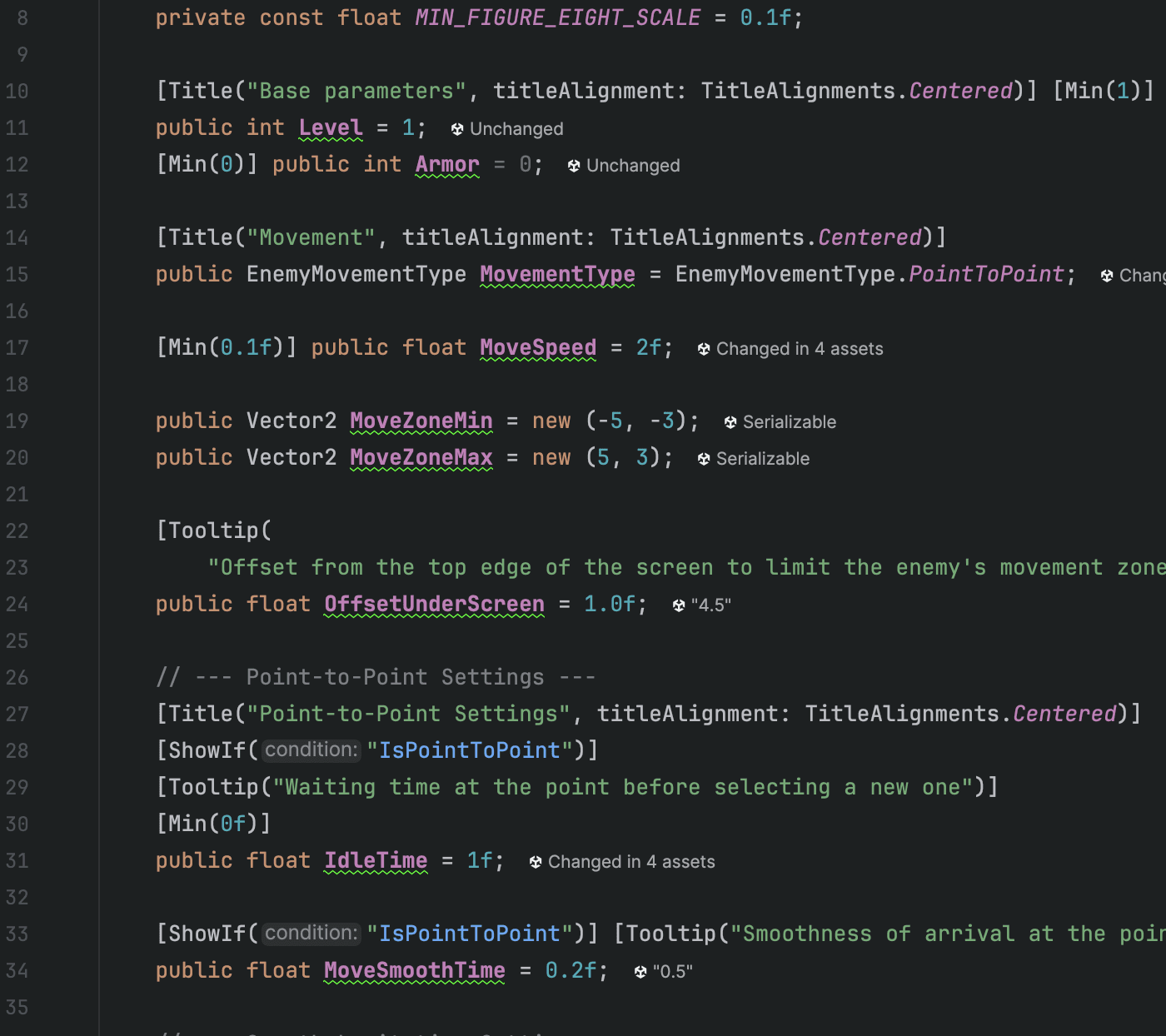Click the [Min(0f)] attribute on line 30
1166x1036 pixels.
(214, 824)
